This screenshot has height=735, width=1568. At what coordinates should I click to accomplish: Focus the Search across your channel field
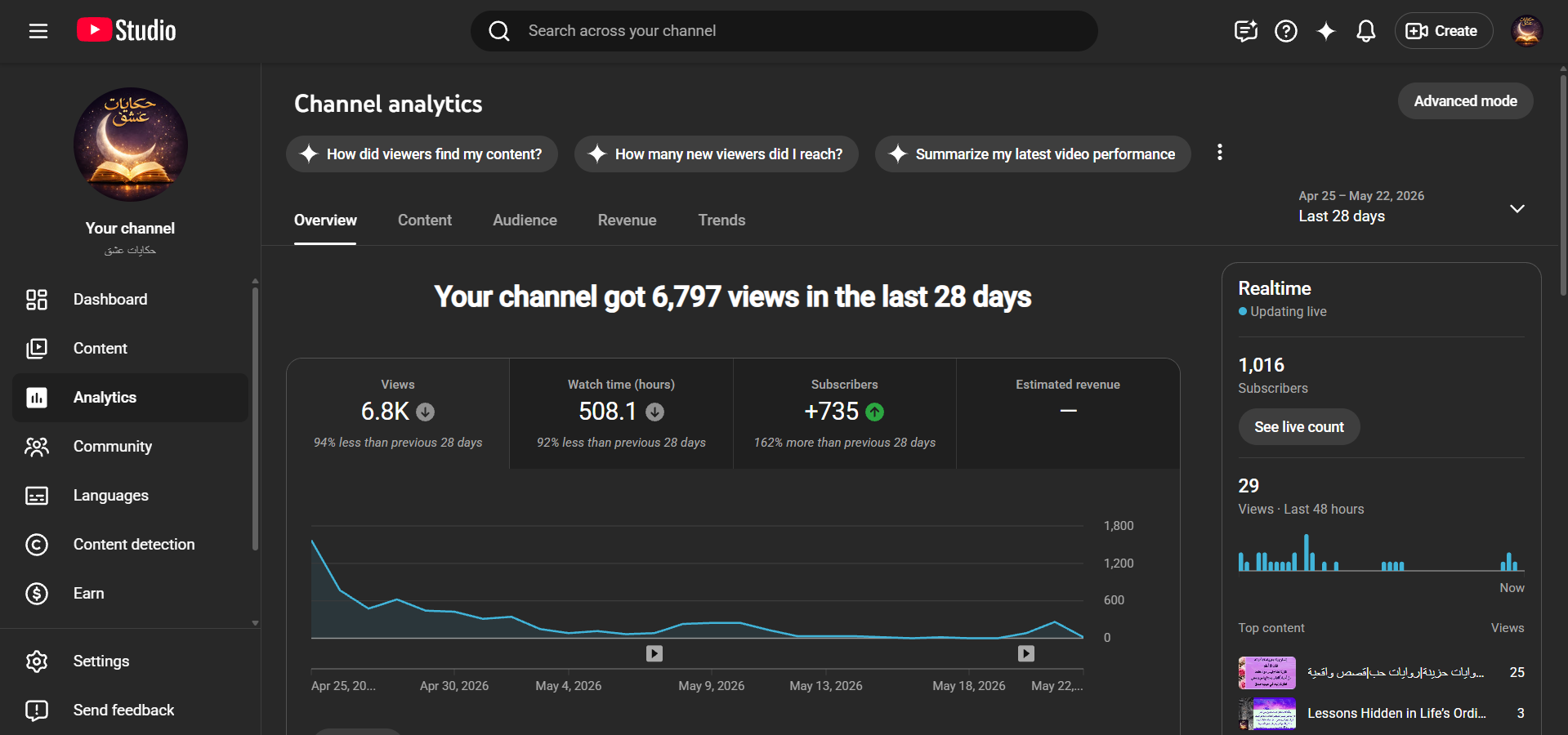pyautogui.click(x=784, y=31)
